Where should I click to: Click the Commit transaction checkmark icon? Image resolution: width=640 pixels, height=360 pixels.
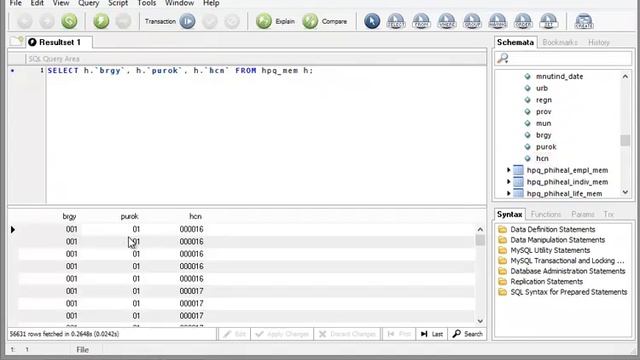[x=210, y=21]
